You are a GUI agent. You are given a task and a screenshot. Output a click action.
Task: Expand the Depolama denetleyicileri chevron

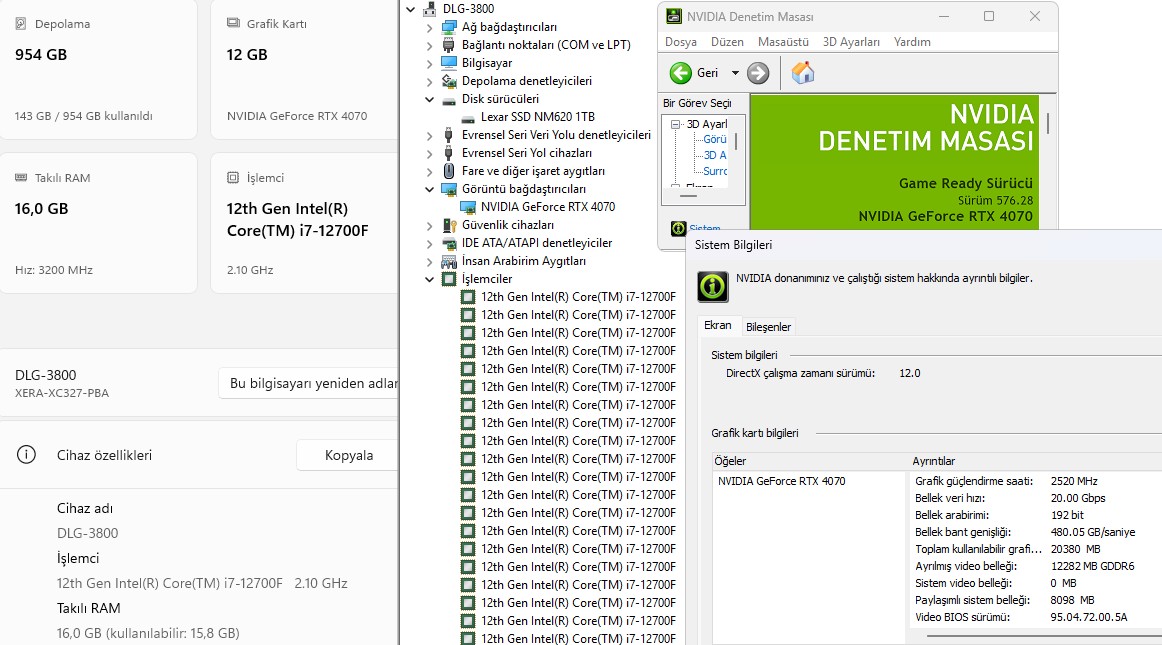click(x=430, y=82)
